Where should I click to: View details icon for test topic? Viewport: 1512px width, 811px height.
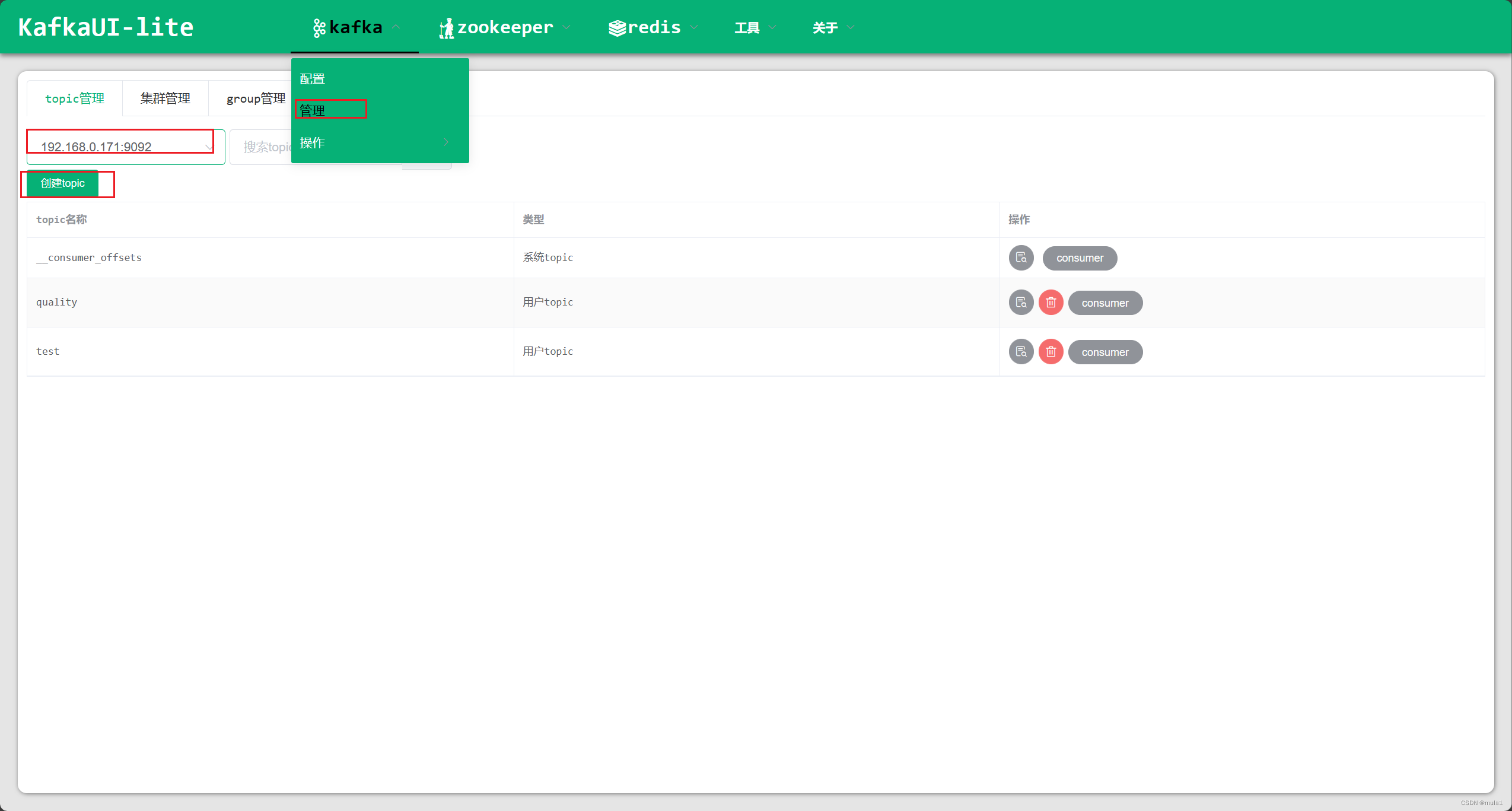[1021, 352]
